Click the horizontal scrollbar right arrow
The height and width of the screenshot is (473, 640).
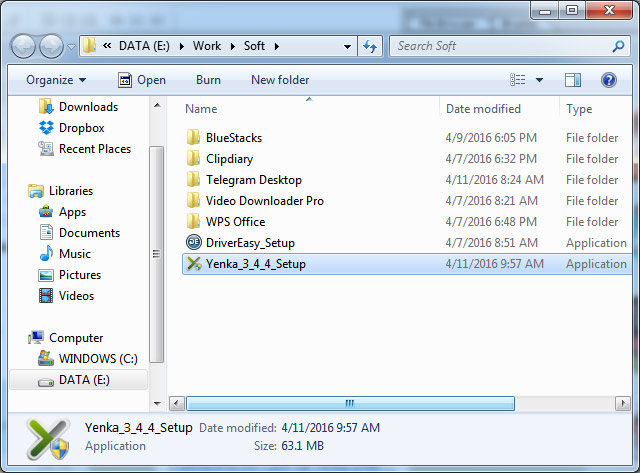tap(622, 404)
